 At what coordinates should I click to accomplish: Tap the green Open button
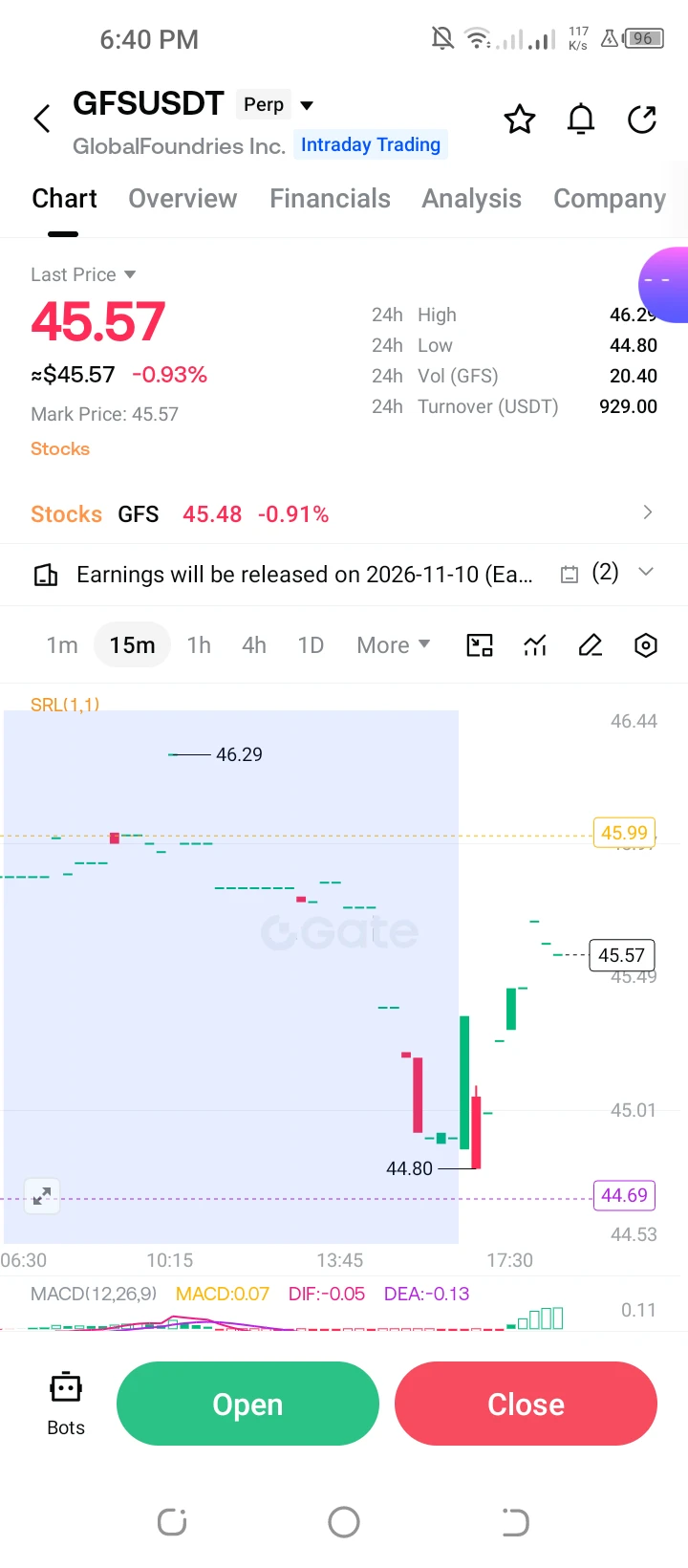[247, 1404]
